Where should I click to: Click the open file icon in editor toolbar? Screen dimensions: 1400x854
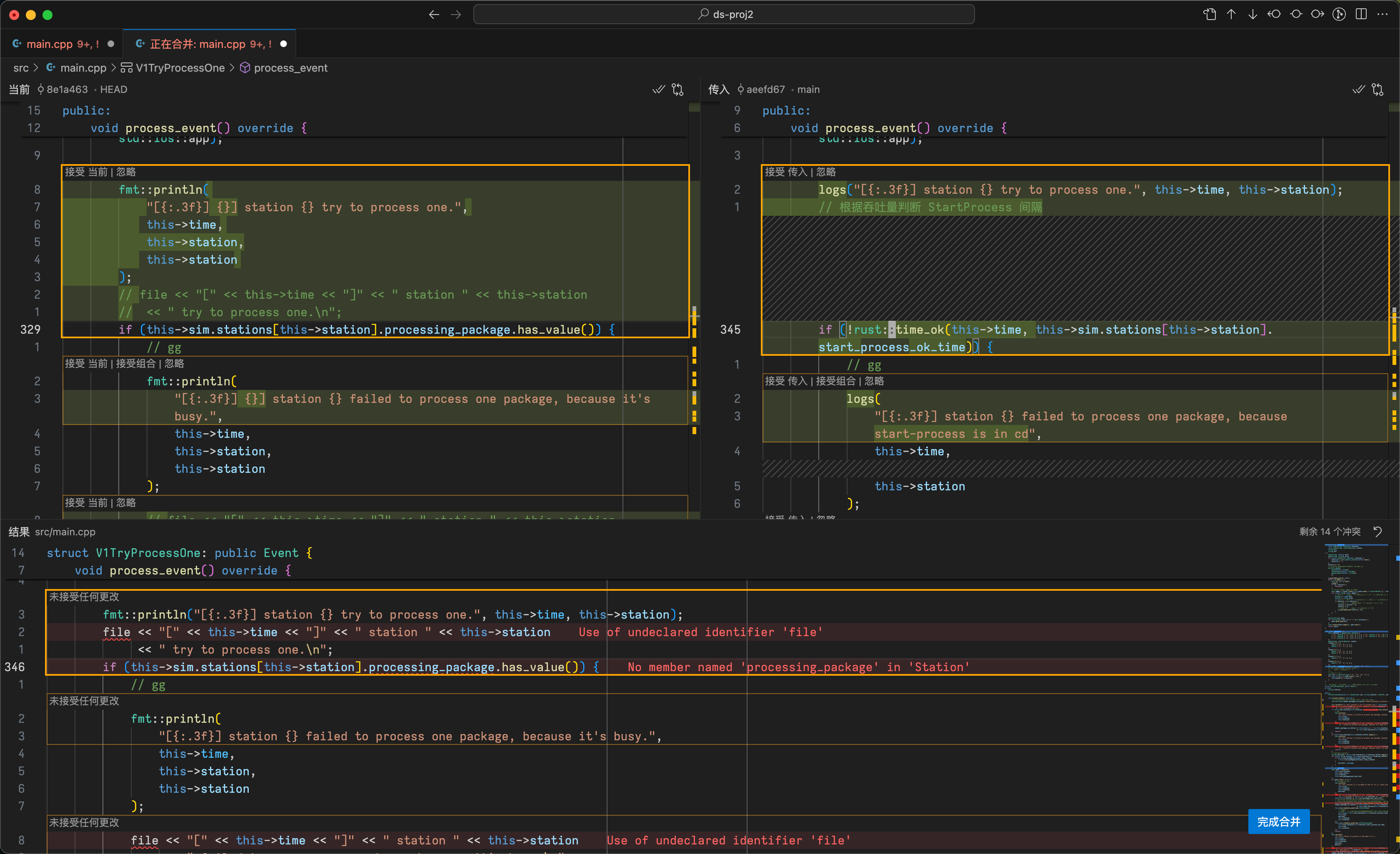pyautogui.click(x=1210, y=14)
